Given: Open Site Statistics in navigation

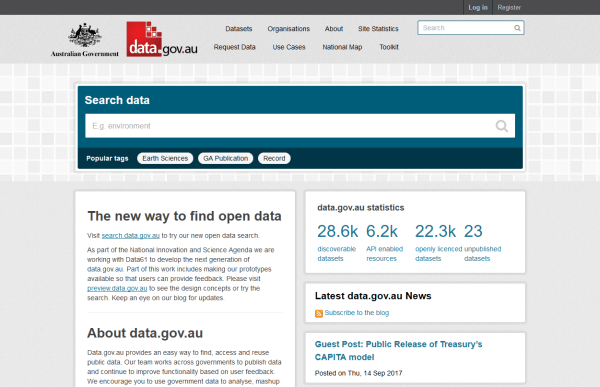Looking at the screenshot, I should (x=378, y=29).
